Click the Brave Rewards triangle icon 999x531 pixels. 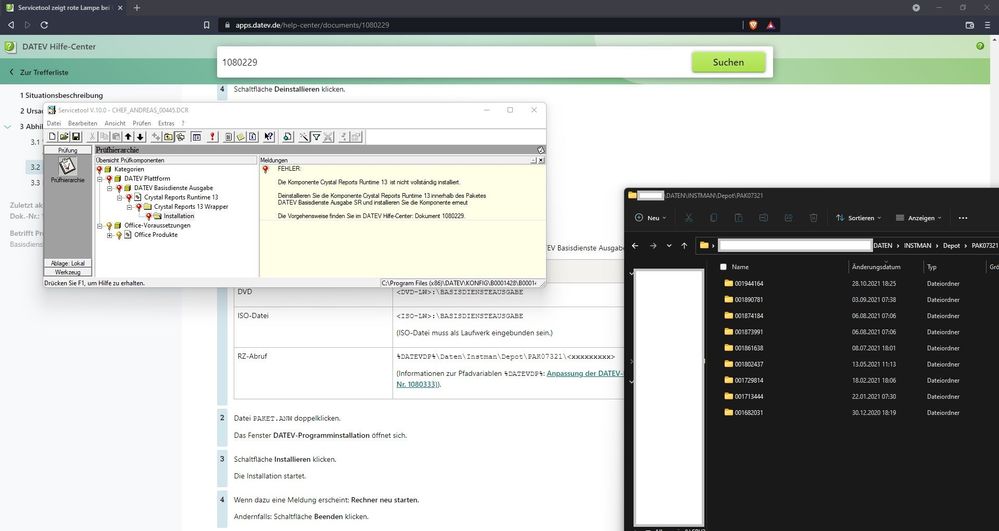[770, 25]
